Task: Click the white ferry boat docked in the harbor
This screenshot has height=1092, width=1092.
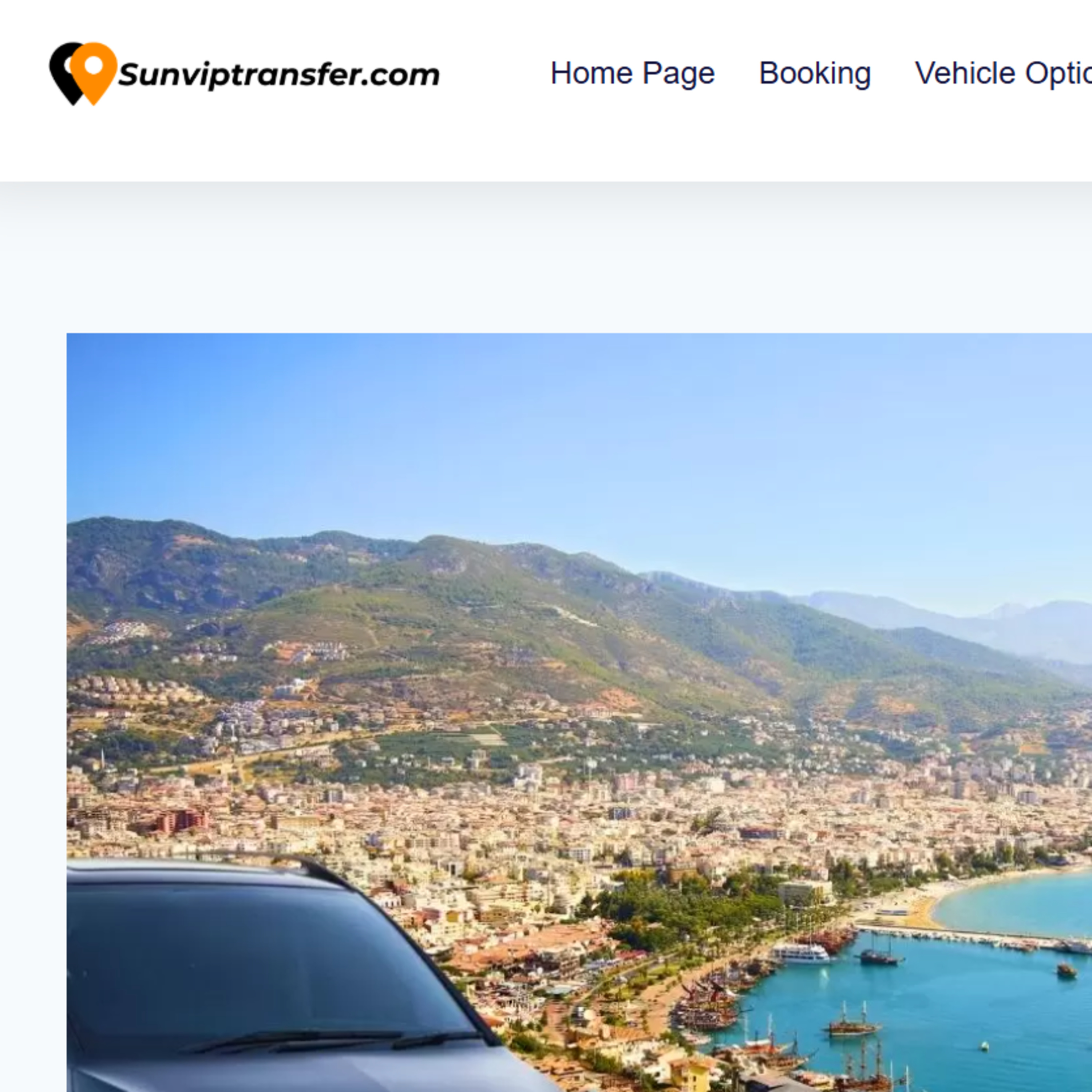Action: [x=800, y=953]
